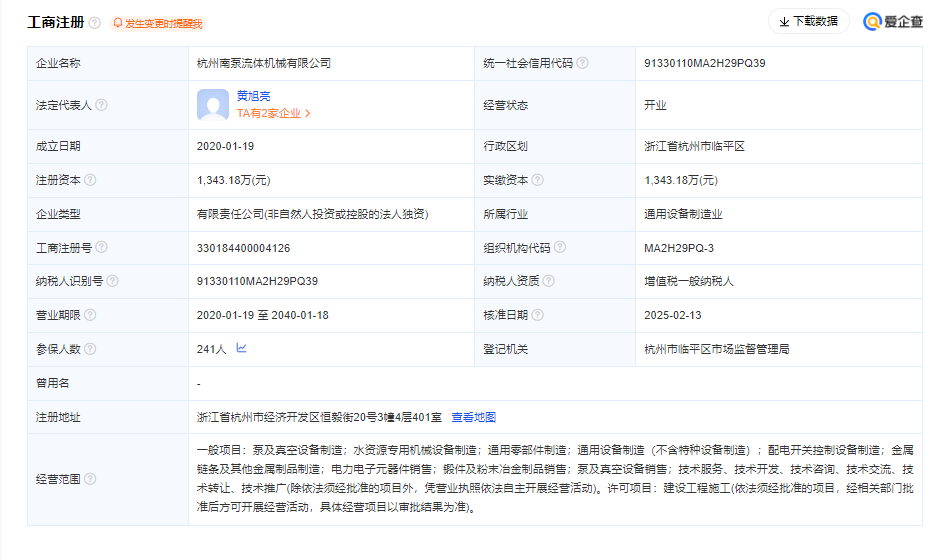Click help icon beside 参保人数

[90, 348]
